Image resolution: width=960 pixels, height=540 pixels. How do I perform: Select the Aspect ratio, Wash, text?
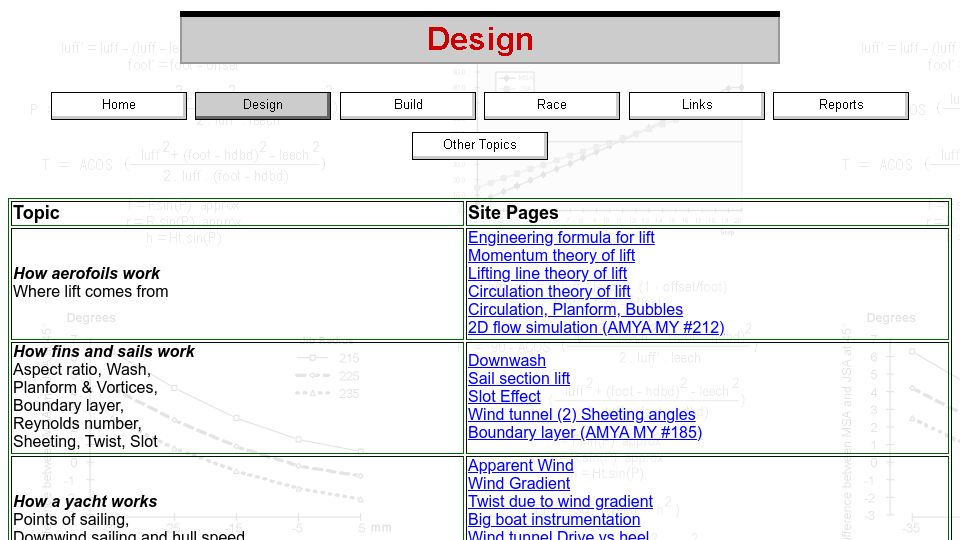coord(81,370)
